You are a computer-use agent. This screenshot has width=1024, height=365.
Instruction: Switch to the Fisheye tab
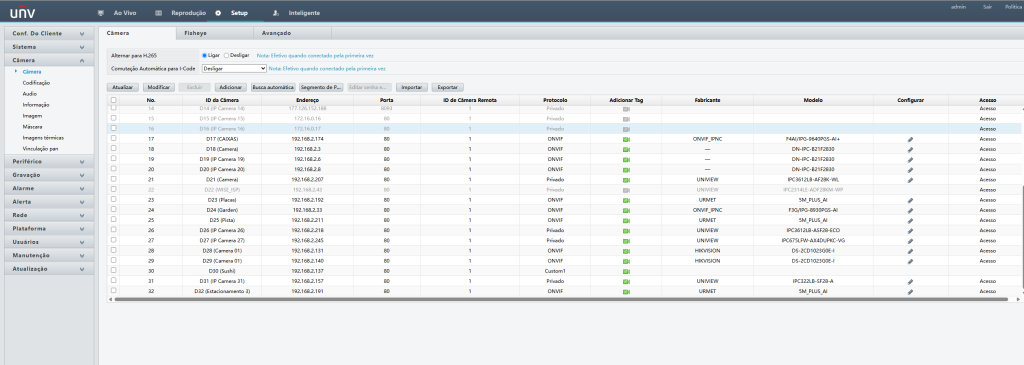[214, 33]
